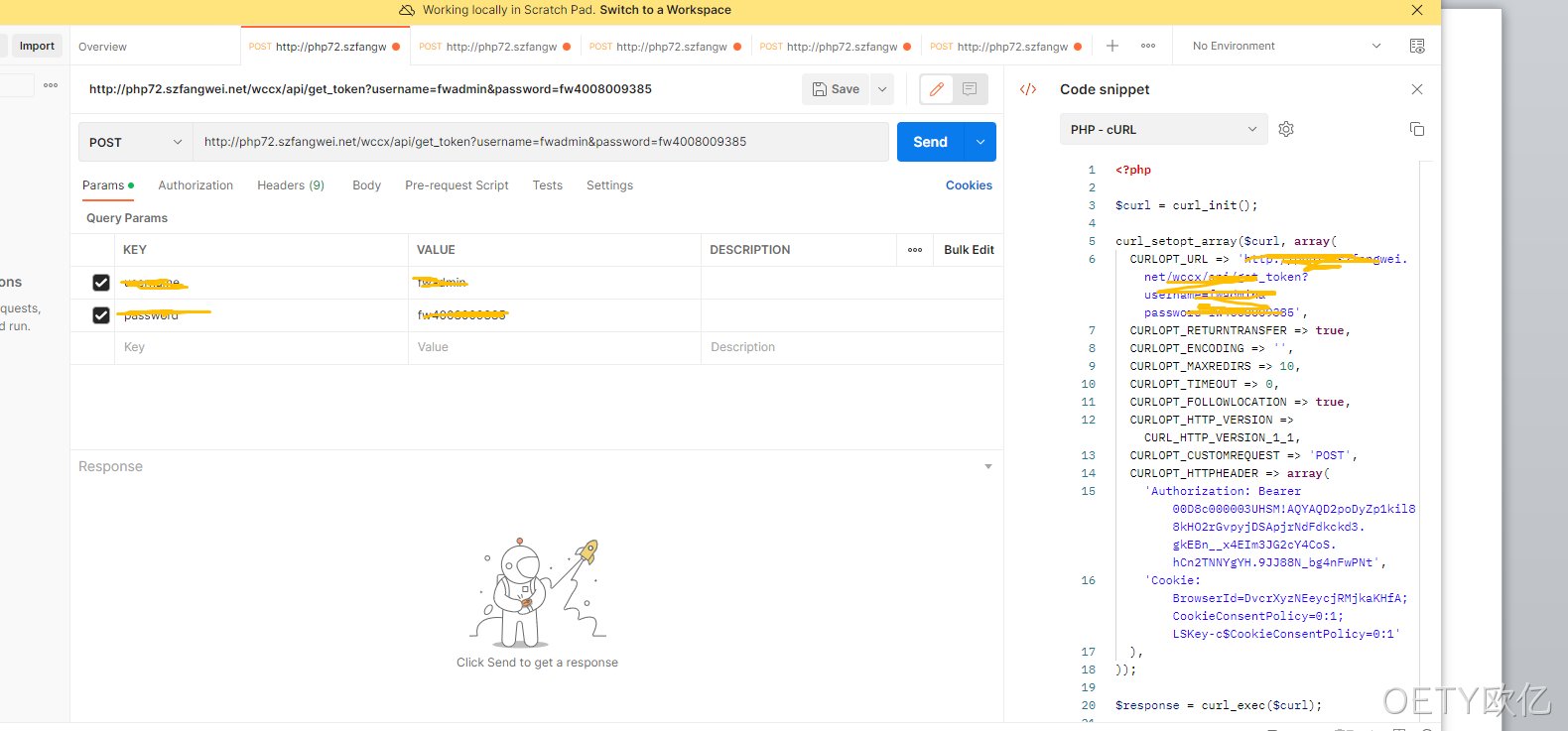Screen dimensions: 1568x731
Task: Click the '$response = curl_exec($curl);' line
Action: [x=1219, y=705]
